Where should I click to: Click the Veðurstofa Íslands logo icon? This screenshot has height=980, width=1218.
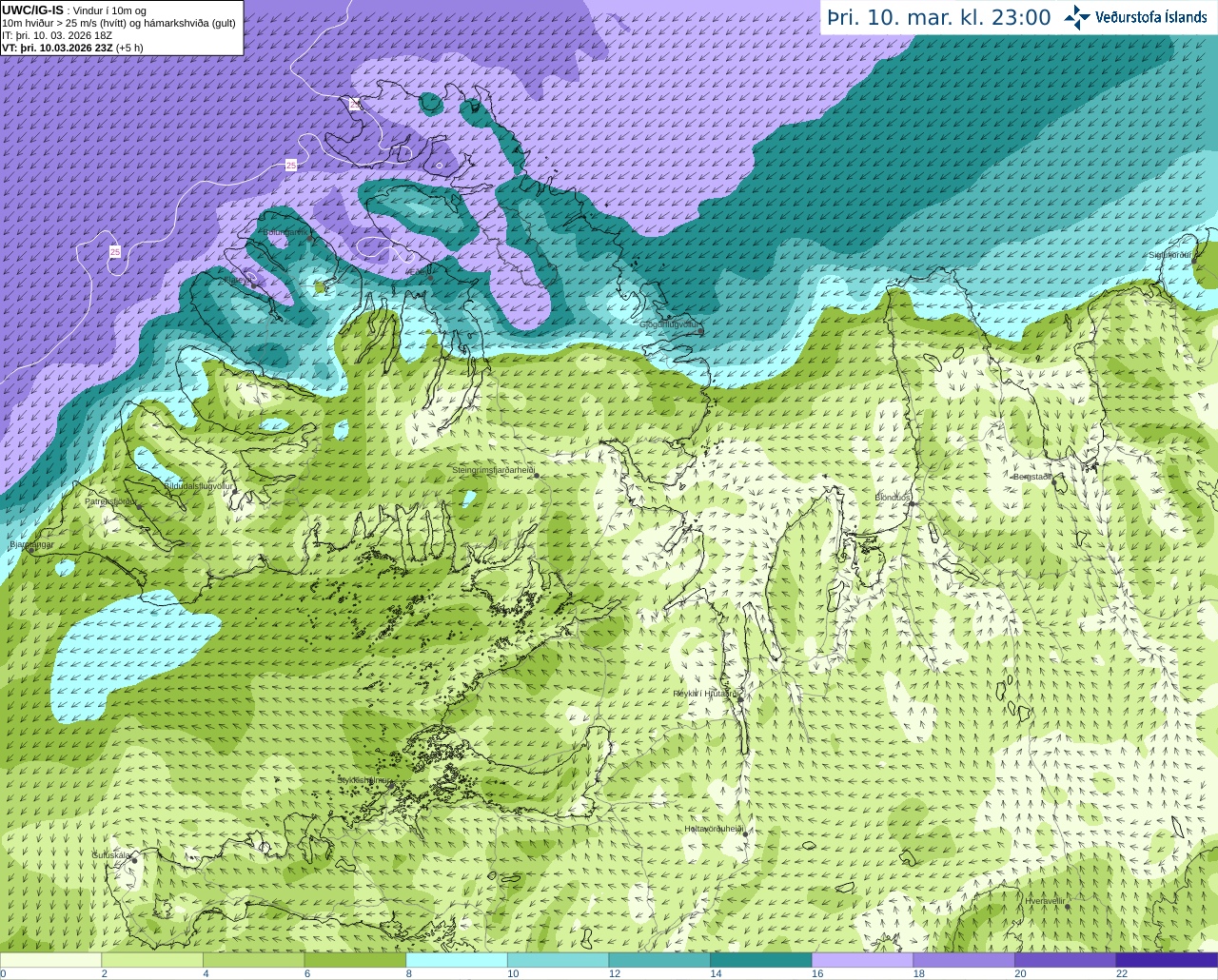[1076, 17]
